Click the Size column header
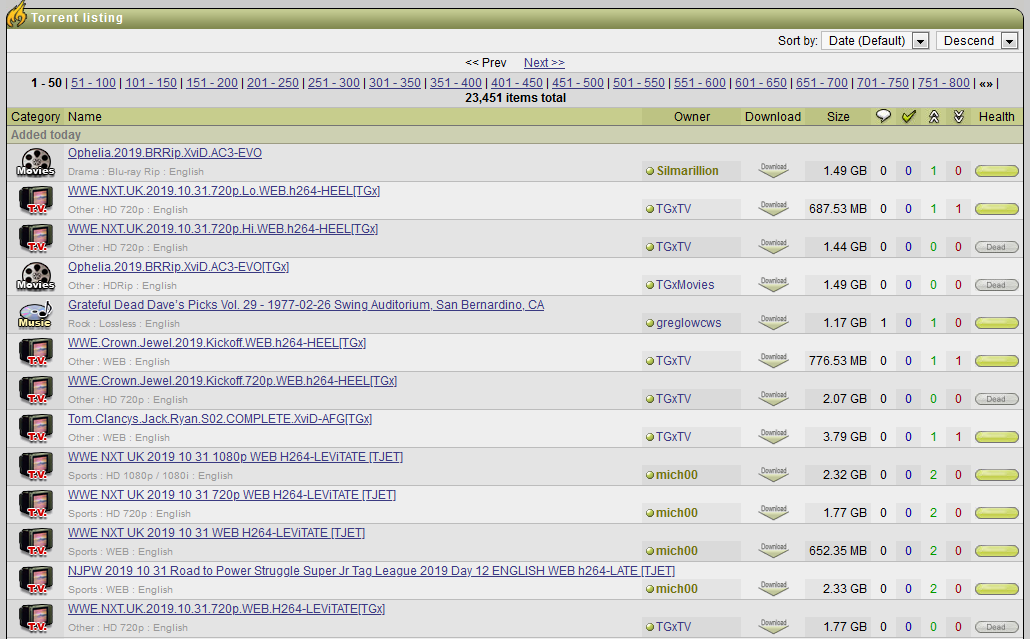Image resolution: width=1030 pixels, height=639 pixels. (x=838, y=117)
